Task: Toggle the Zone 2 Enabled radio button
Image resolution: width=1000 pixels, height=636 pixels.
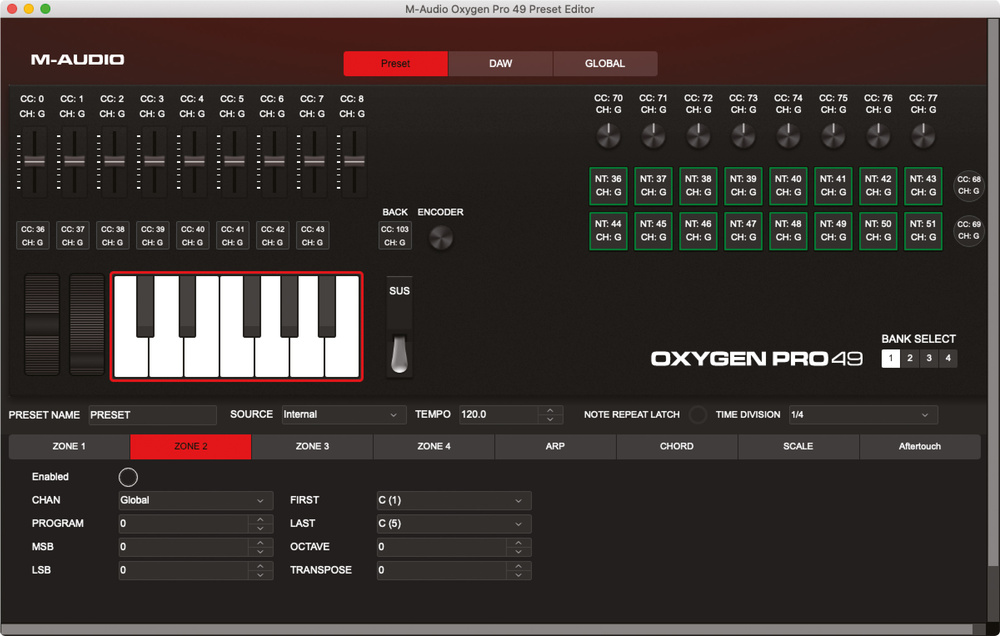Action: click(x=128, y=477)
